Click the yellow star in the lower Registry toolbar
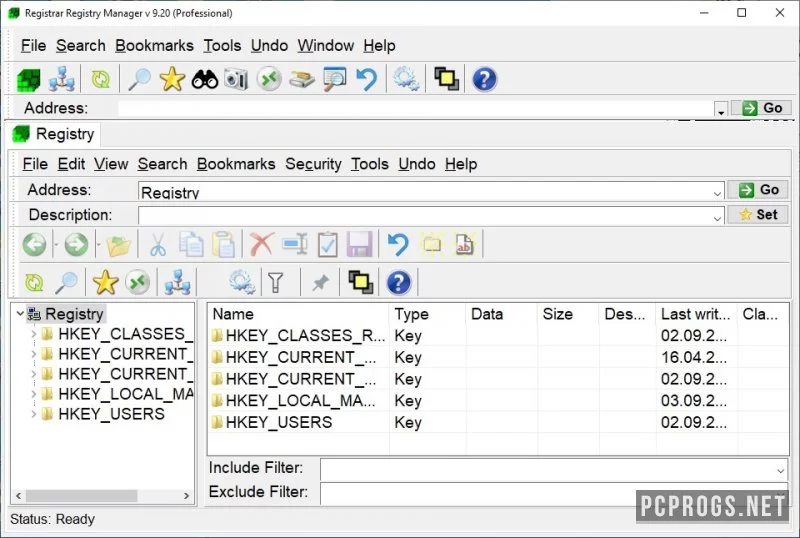Viewport: 800px width, 538px height. [105, 283]
